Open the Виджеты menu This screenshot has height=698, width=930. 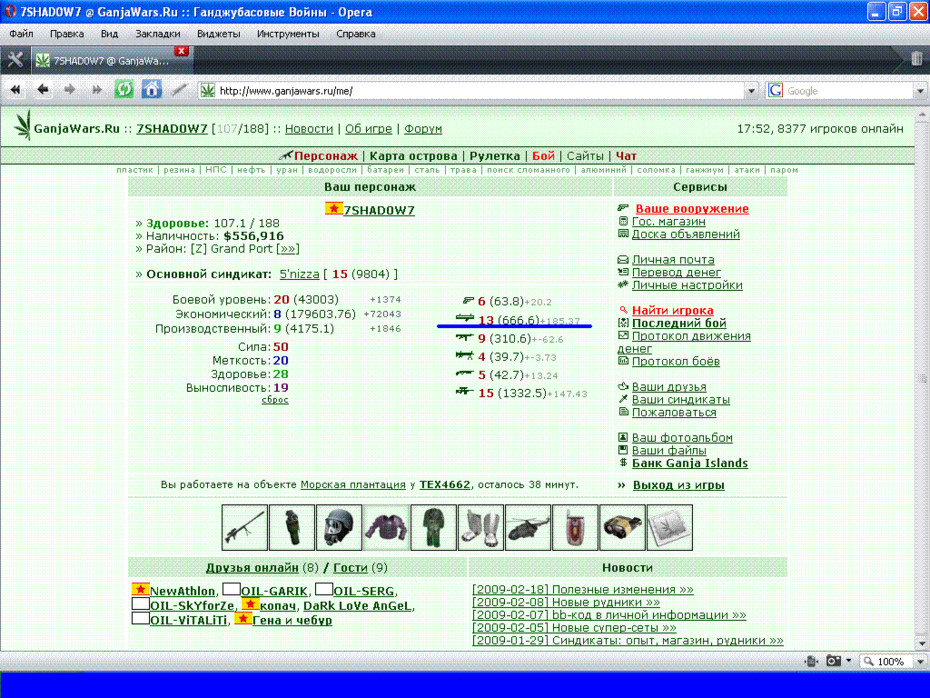click(218, 34)
